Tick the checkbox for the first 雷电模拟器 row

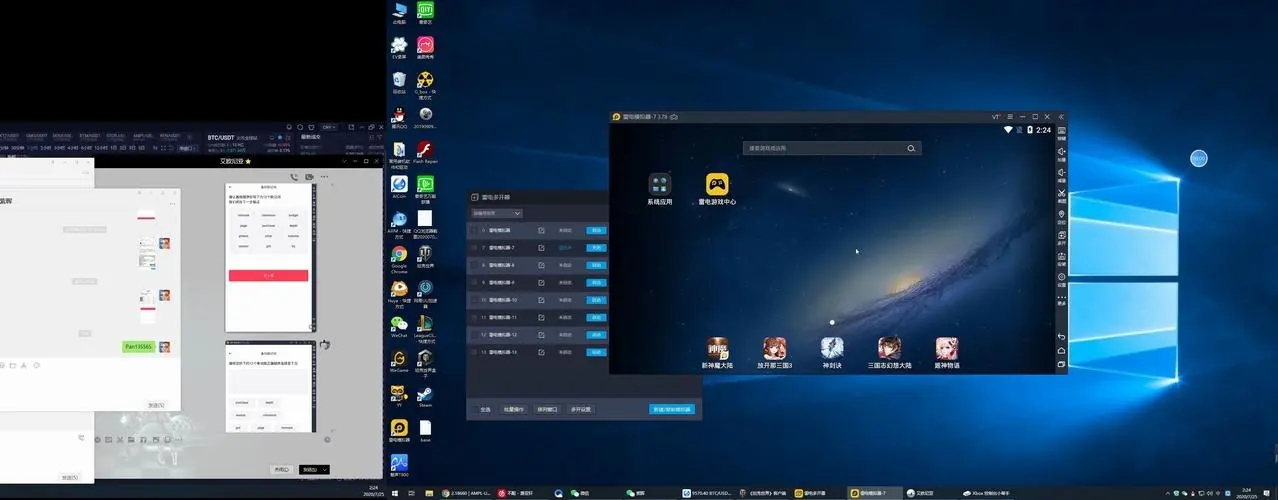pos(475,230)
